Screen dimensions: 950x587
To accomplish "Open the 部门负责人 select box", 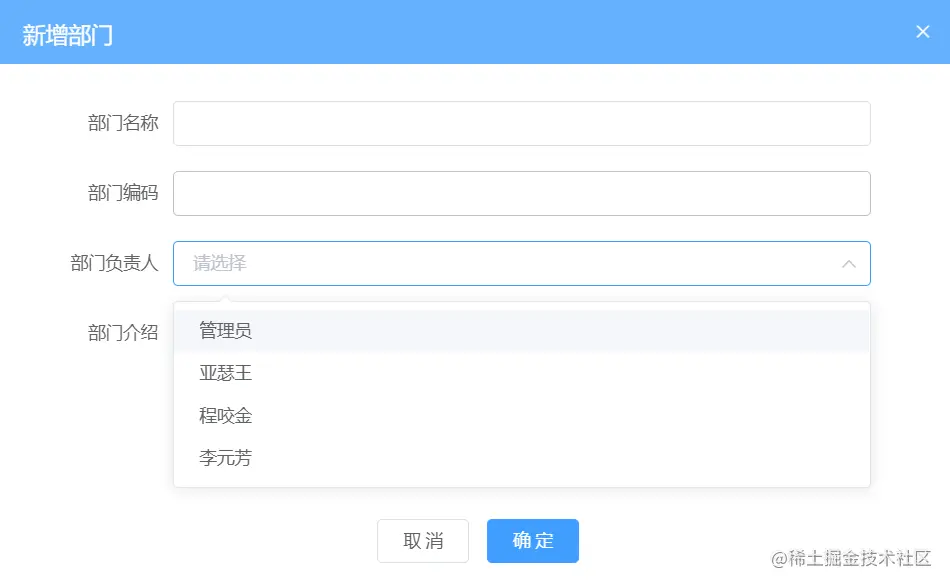I will 522,264.
